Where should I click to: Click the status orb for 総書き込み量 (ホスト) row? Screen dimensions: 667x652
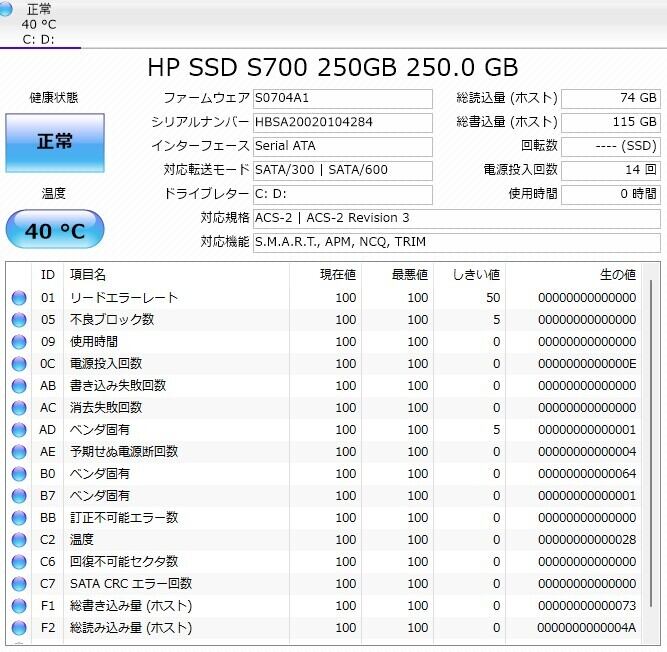19,606
